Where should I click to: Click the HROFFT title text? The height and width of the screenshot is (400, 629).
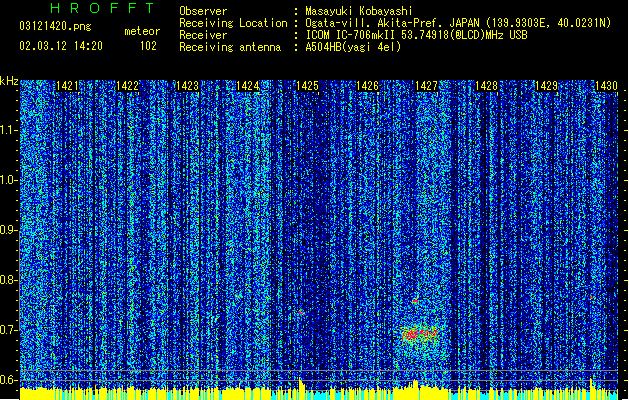click(103, 8)
